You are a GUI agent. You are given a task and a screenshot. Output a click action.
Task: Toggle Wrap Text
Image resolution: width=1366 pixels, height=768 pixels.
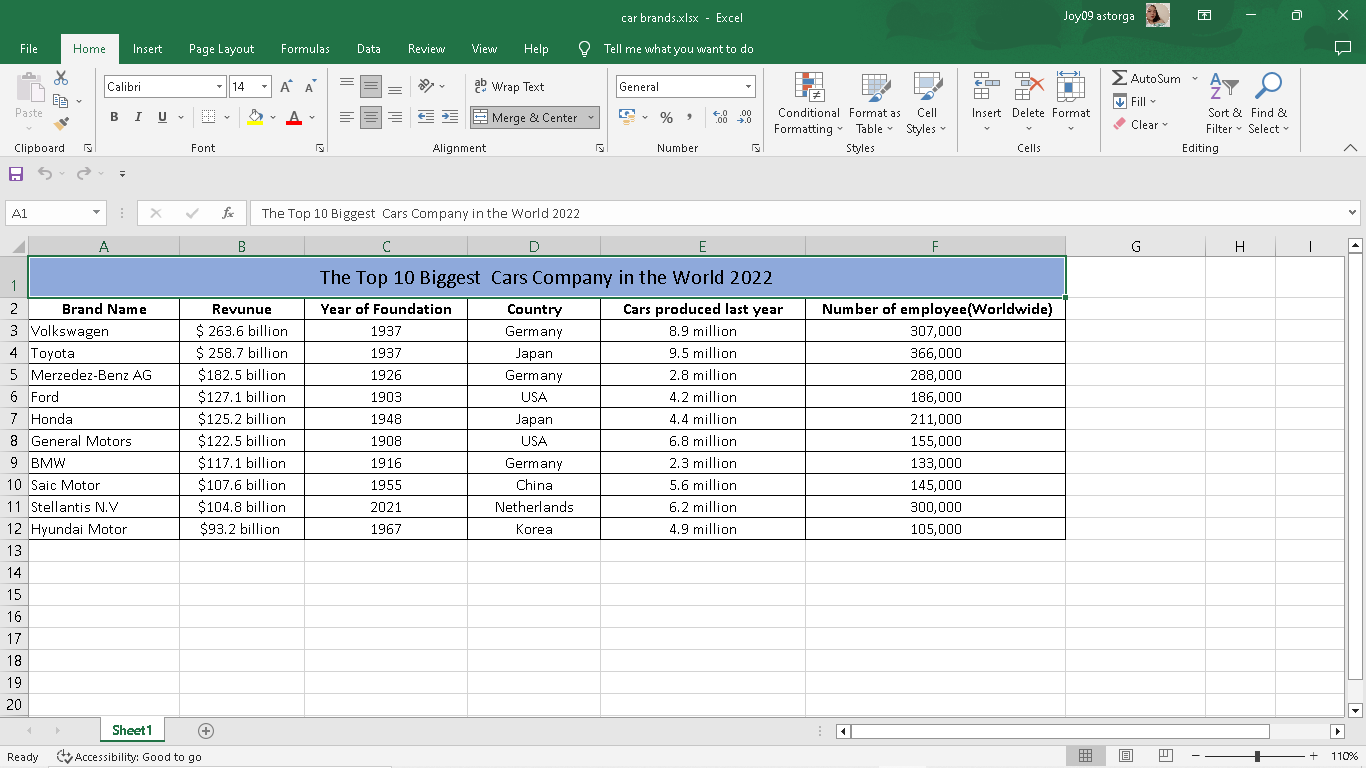tap(509, 87)
